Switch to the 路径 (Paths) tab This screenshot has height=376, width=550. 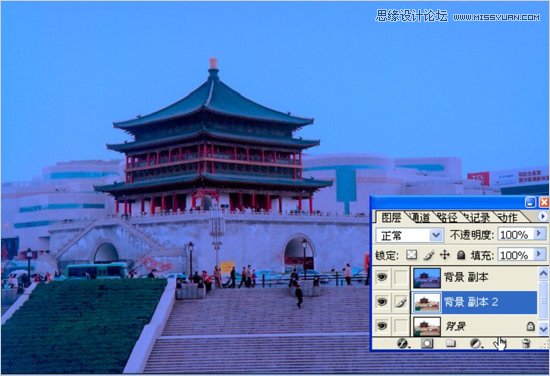[x=447, y=218]
